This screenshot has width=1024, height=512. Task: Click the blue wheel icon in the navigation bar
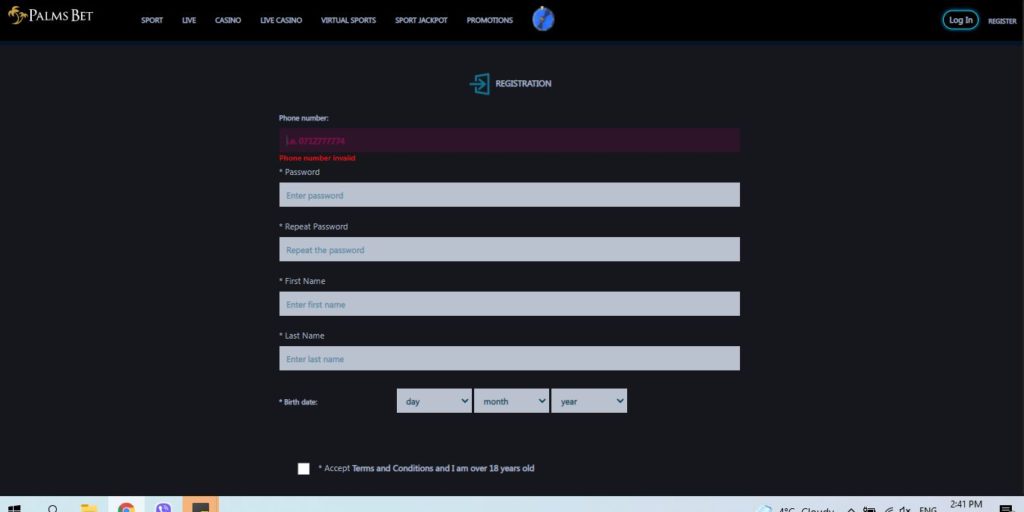[x=543, y=19]
